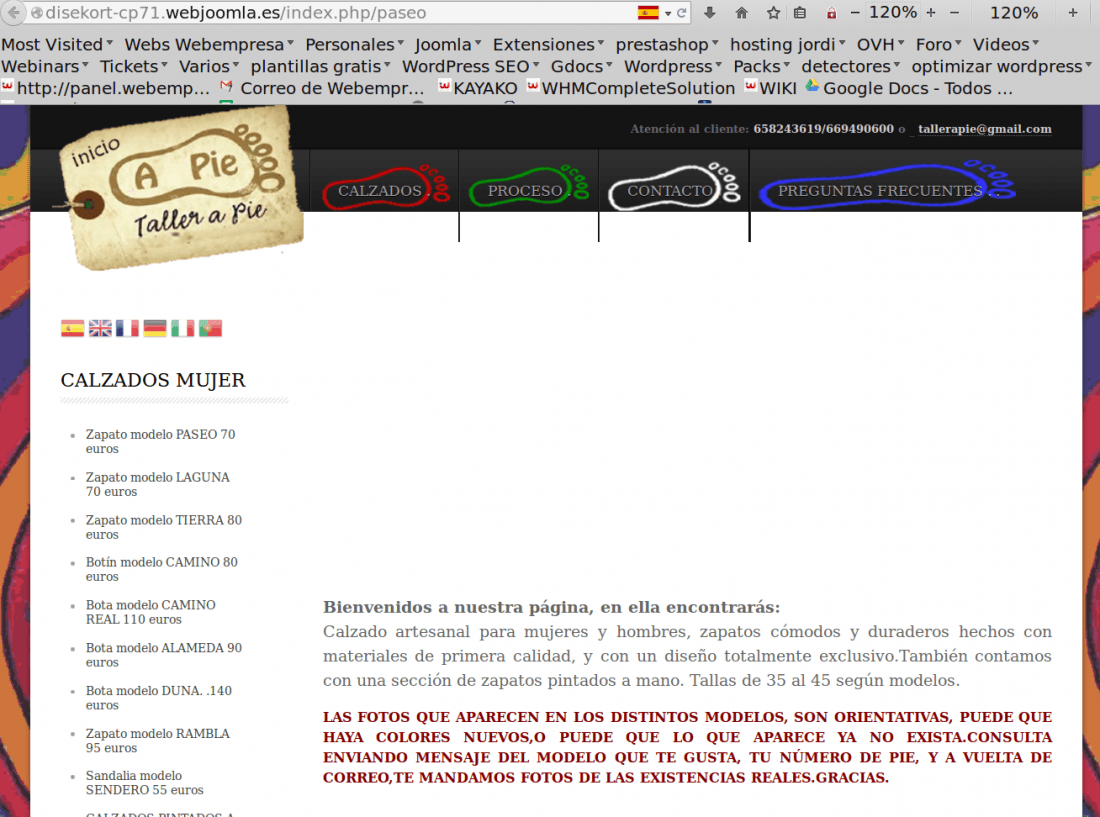Open the panel.webemp bookmark
1100x817 pixels.
click(x=106, y=88)
